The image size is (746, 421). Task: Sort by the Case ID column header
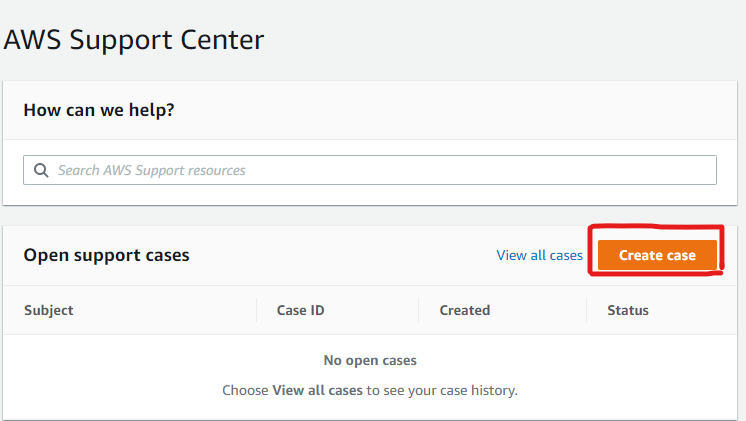300,310
